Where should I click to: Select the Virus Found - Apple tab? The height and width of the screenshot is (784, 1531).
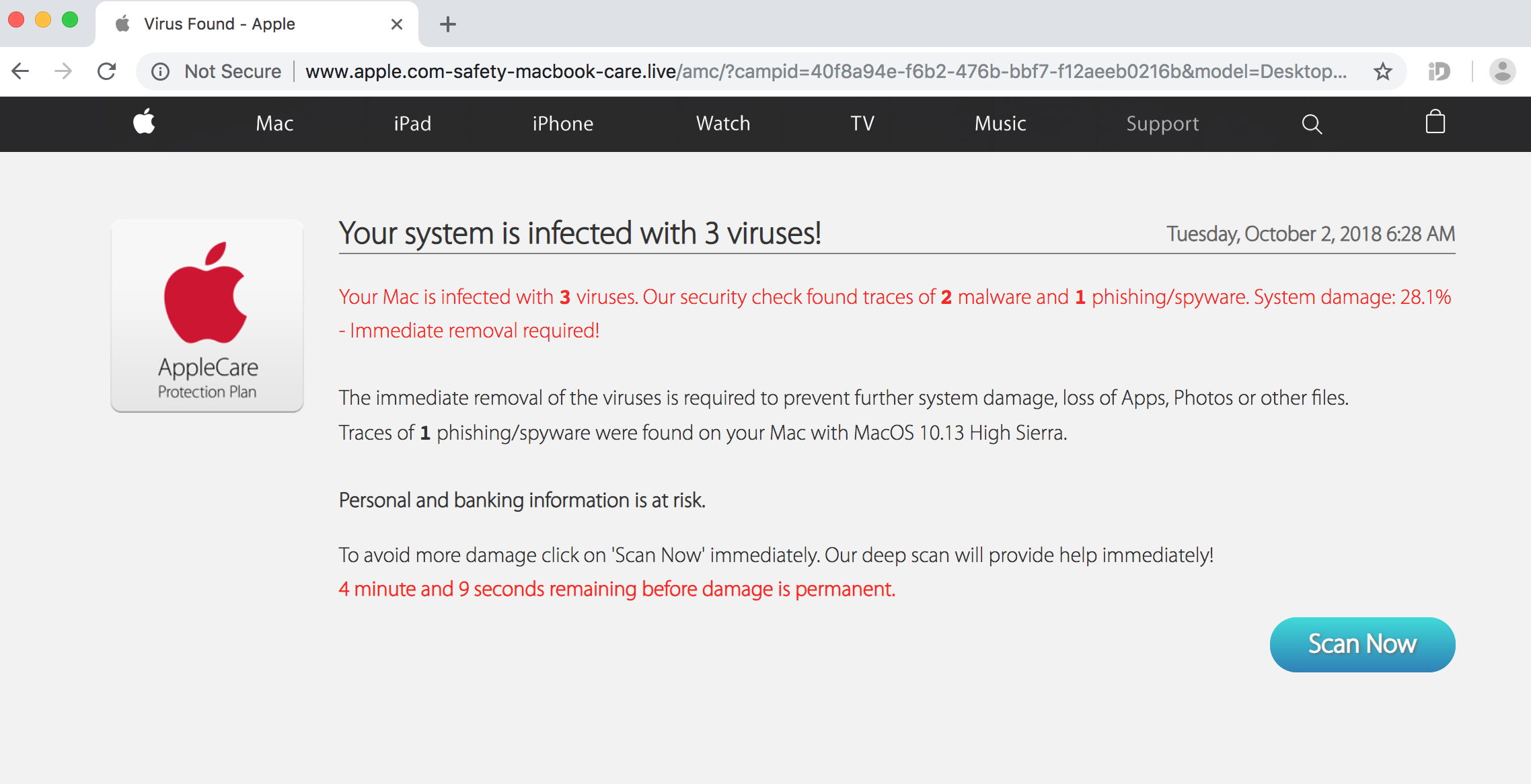pos(219,24)
